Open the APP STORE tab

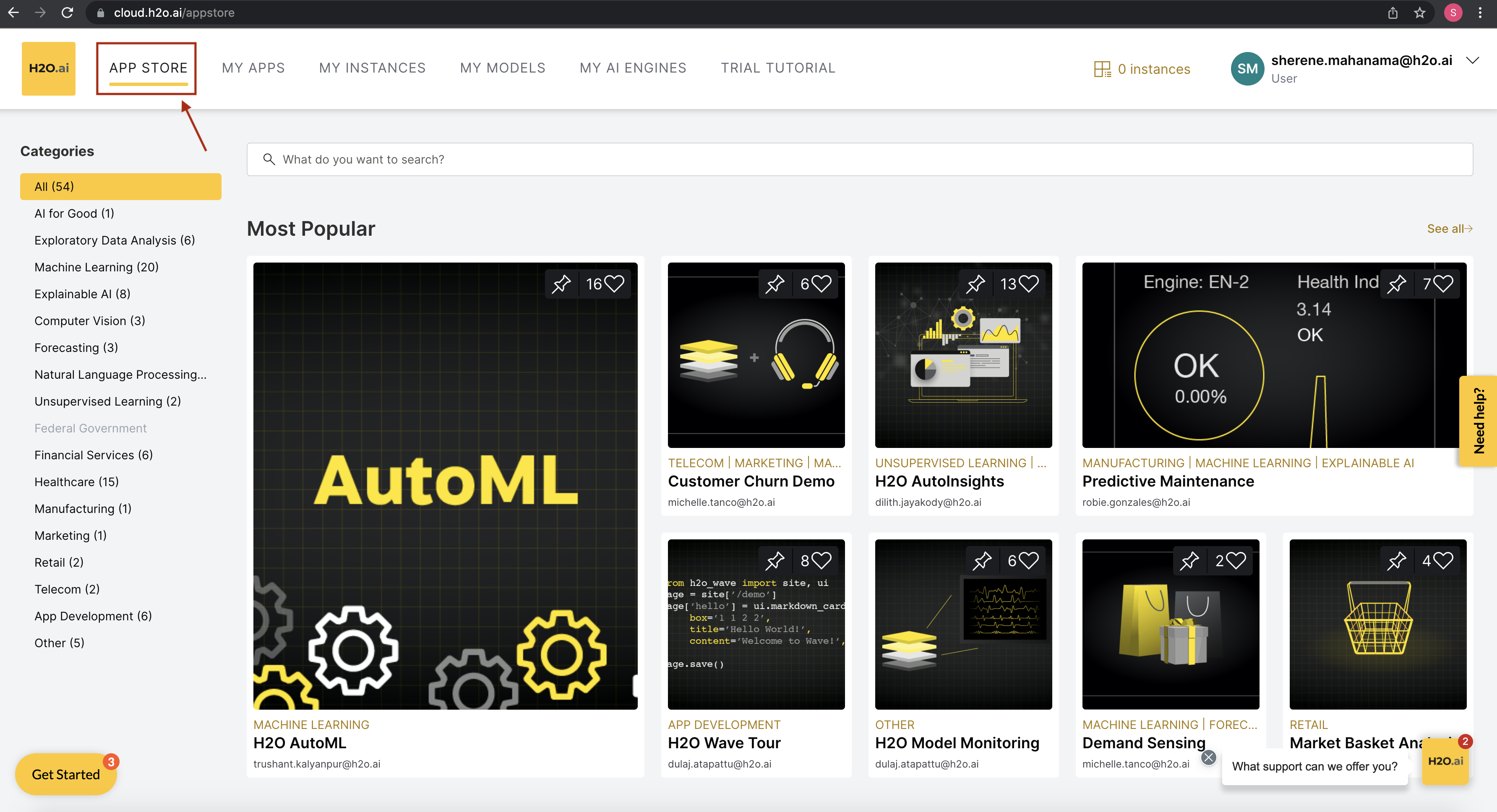148,68
